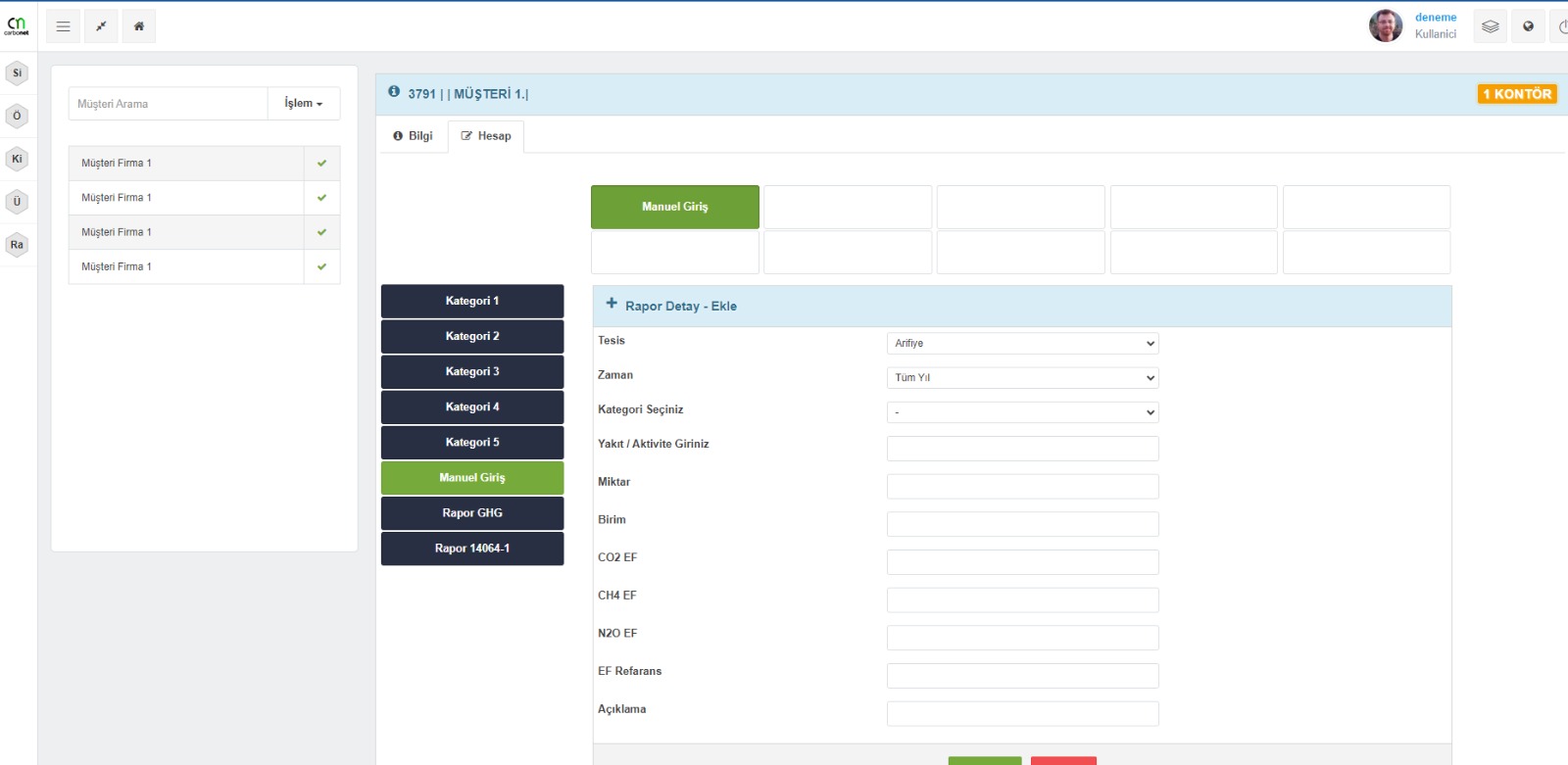Viewport: 1568px width, 765px height.
Task: Click the hamburger menu icon
Action: pyautogui.click(x=63, y=26)
